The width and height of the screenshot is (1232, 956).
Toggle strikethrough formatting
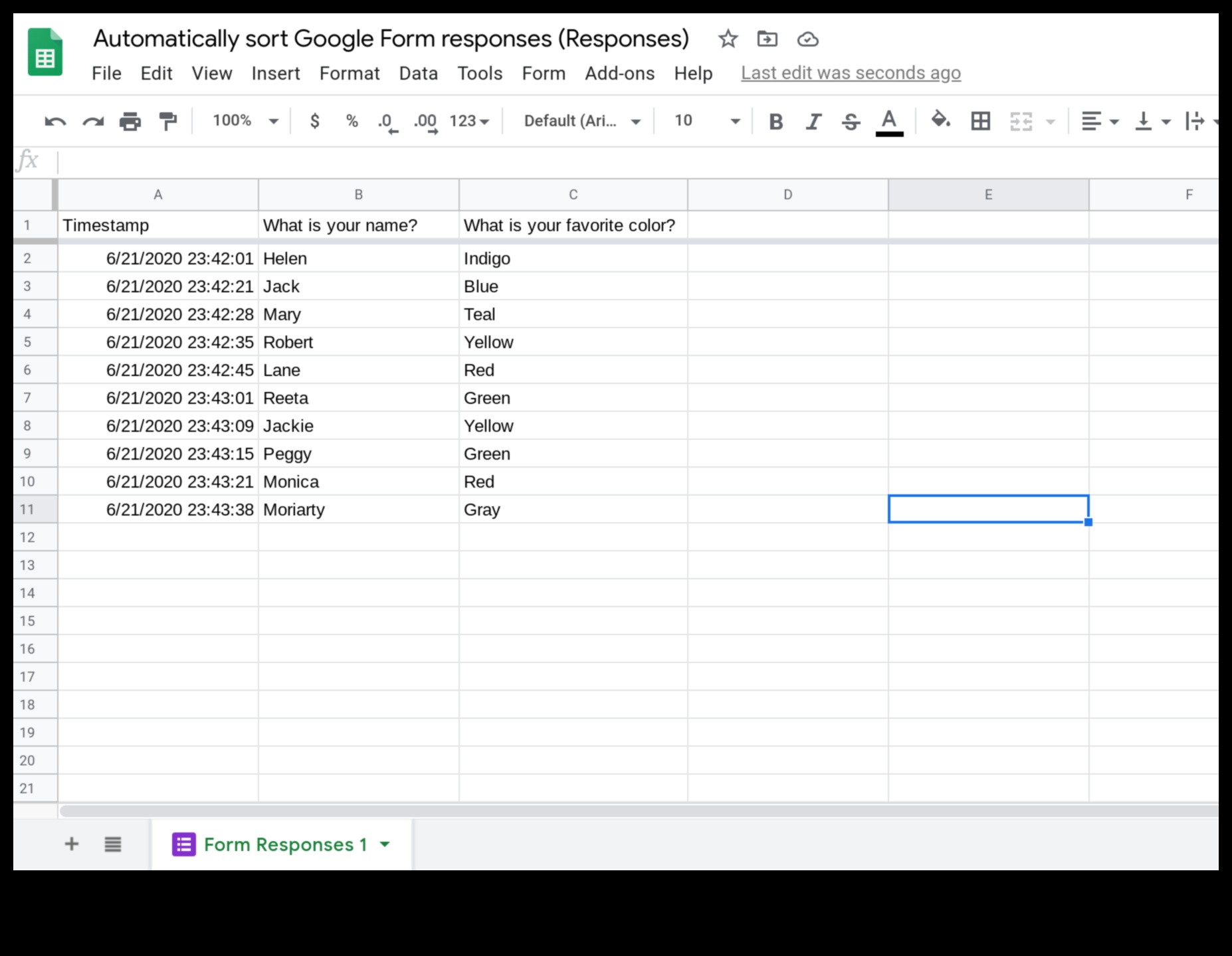point(851,122)
